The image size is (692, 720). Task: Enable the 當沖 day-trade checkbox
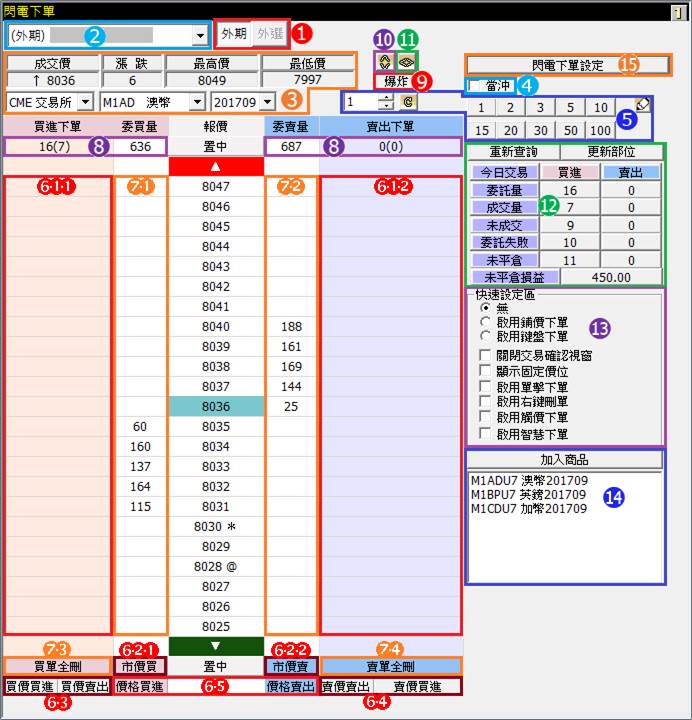pyautogui.click(x=474, y=86)
